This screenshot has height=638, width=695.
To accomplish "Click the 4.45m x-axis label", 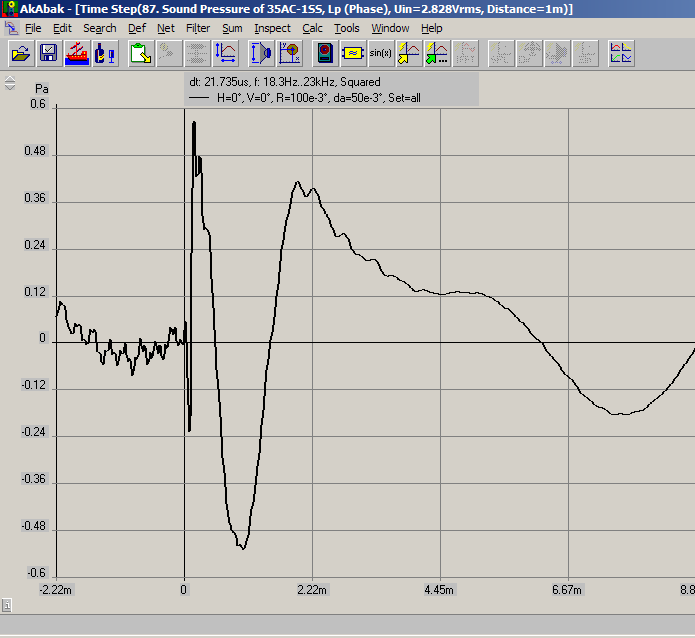I will (439, 590).
